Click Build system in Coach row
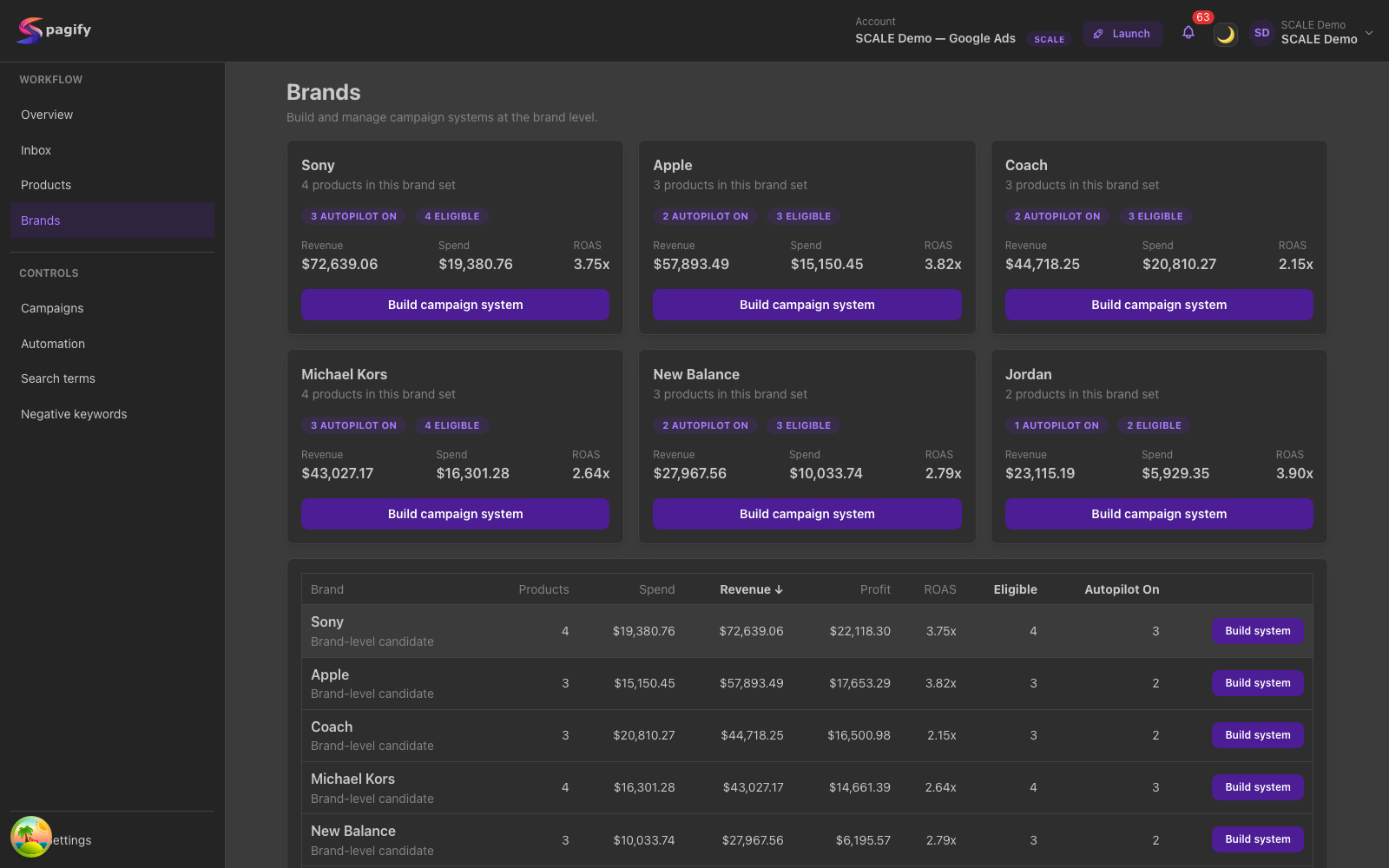Viewport: 1389px width, 868px height. pos(1257,735)
